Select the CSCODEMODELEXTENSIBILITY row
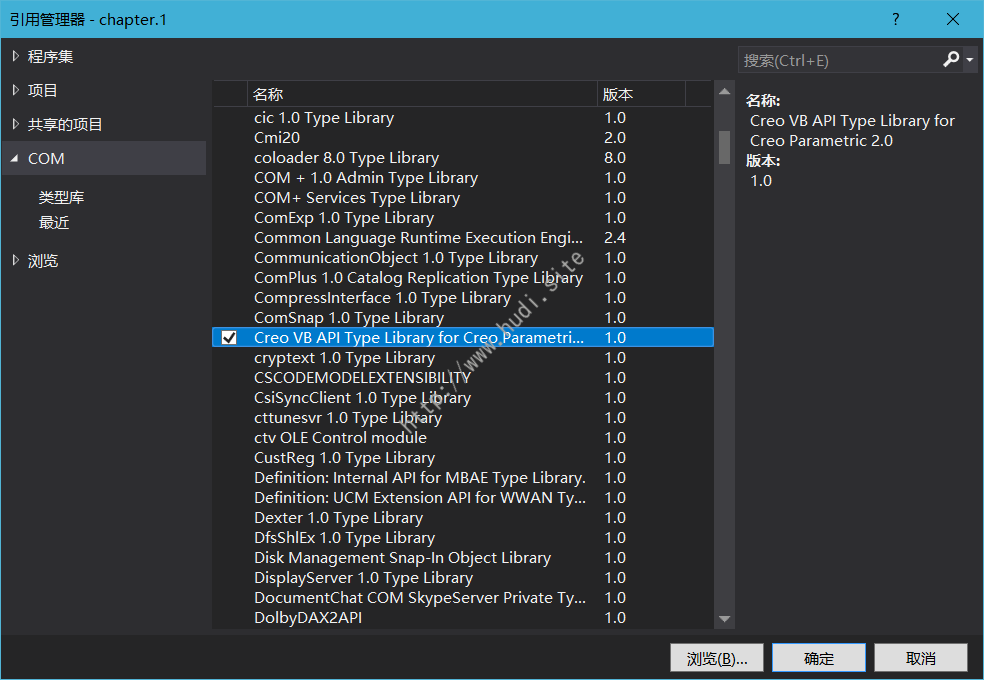Viewport: 984px width, 680px height. 463,378
